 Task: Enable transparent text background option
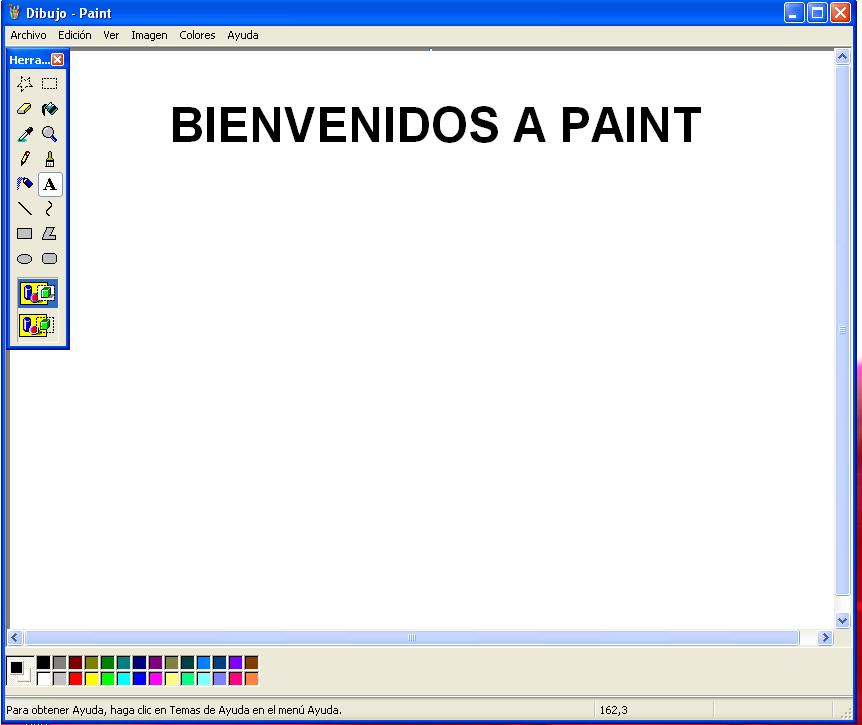[37, 325]
